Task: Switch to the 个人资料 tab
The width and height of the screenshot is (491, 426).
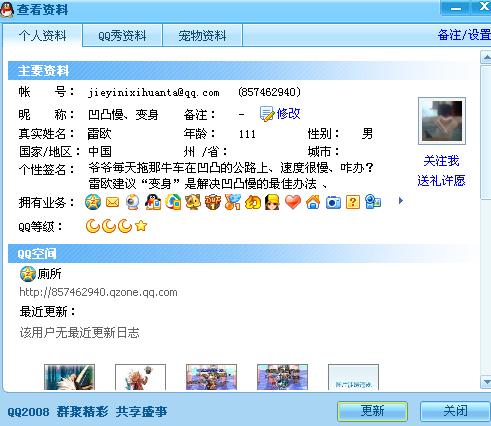Action: [42, 35]
